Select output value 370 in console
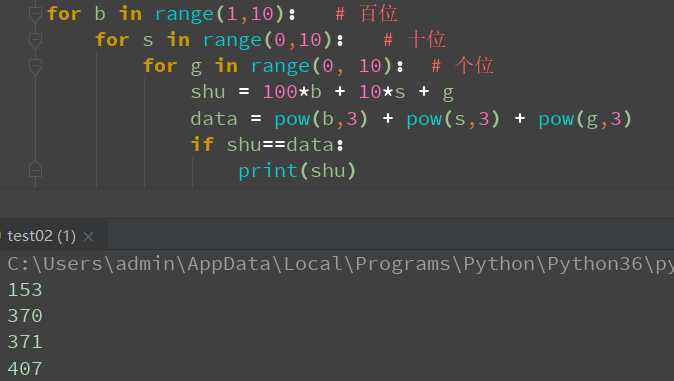The width and height of the screenshot is (674, 381). [x=25, y=316]
